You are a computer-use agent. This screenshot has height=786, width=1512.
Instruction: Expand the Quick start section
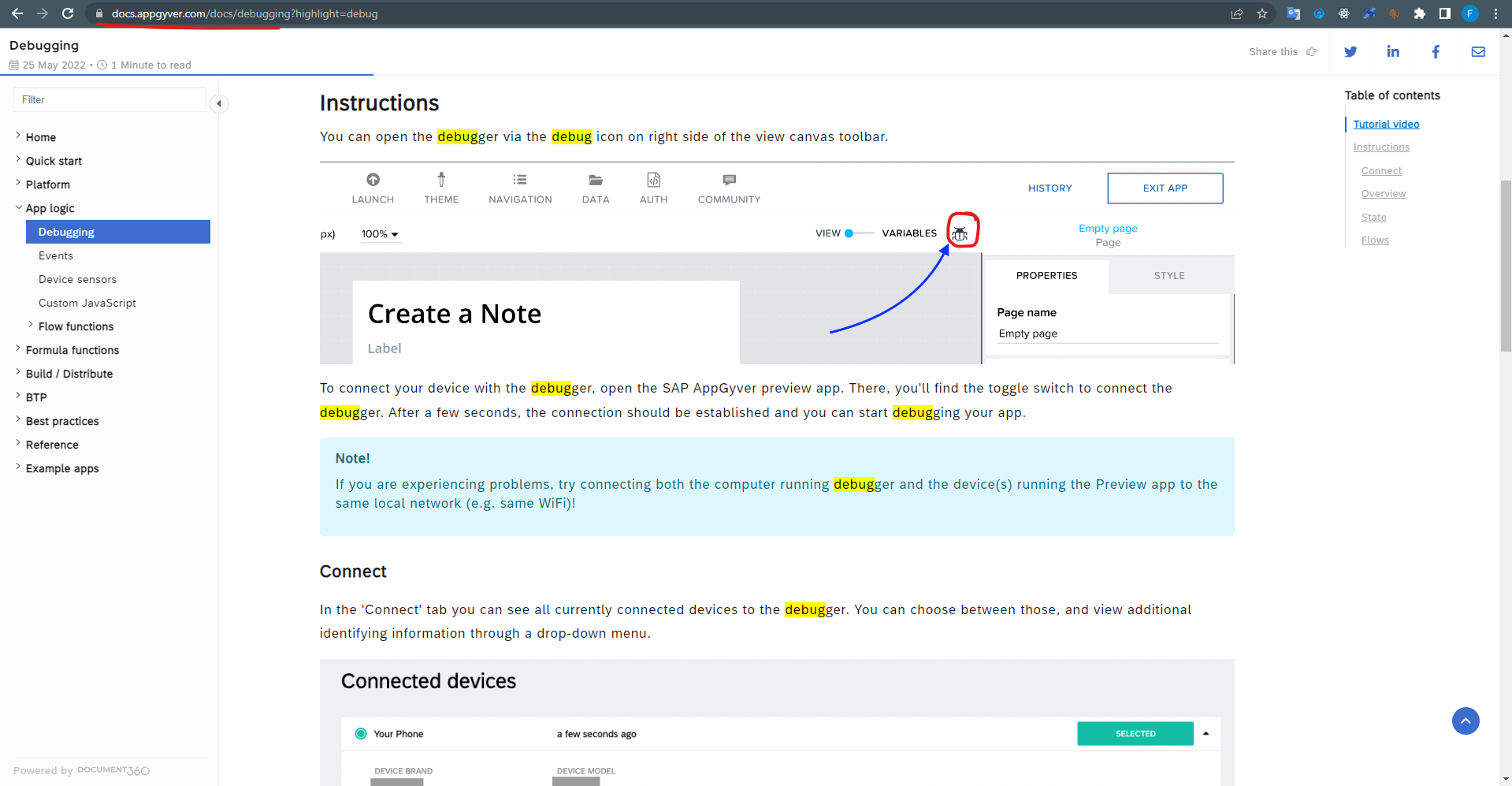(x=17, y=159)
